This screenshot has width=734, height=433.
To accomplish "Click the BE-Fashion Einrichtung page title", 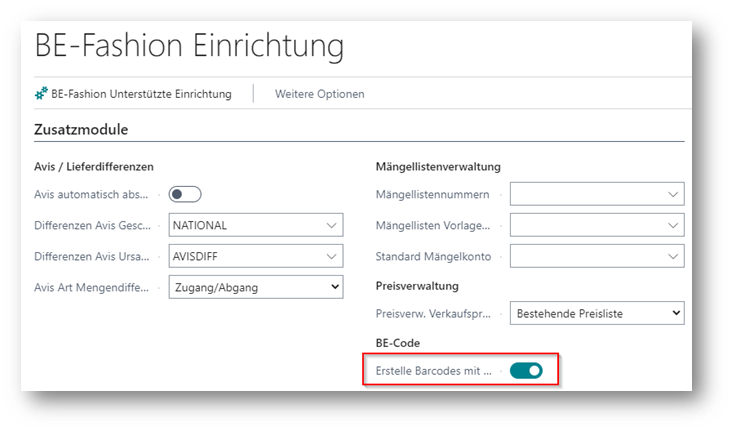I will [189, 45].
